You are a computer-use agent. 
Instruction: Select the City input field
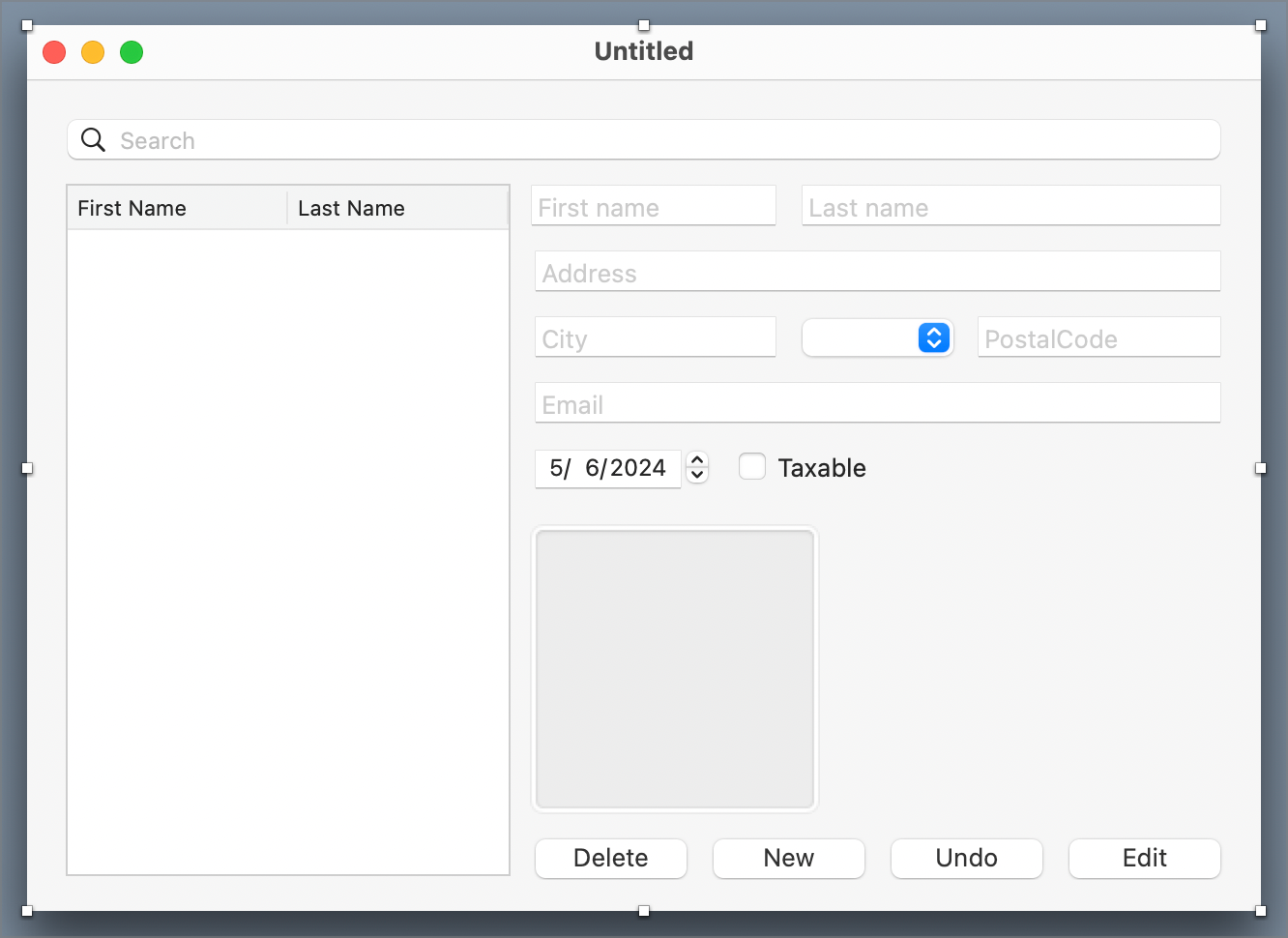click(656, 337)
